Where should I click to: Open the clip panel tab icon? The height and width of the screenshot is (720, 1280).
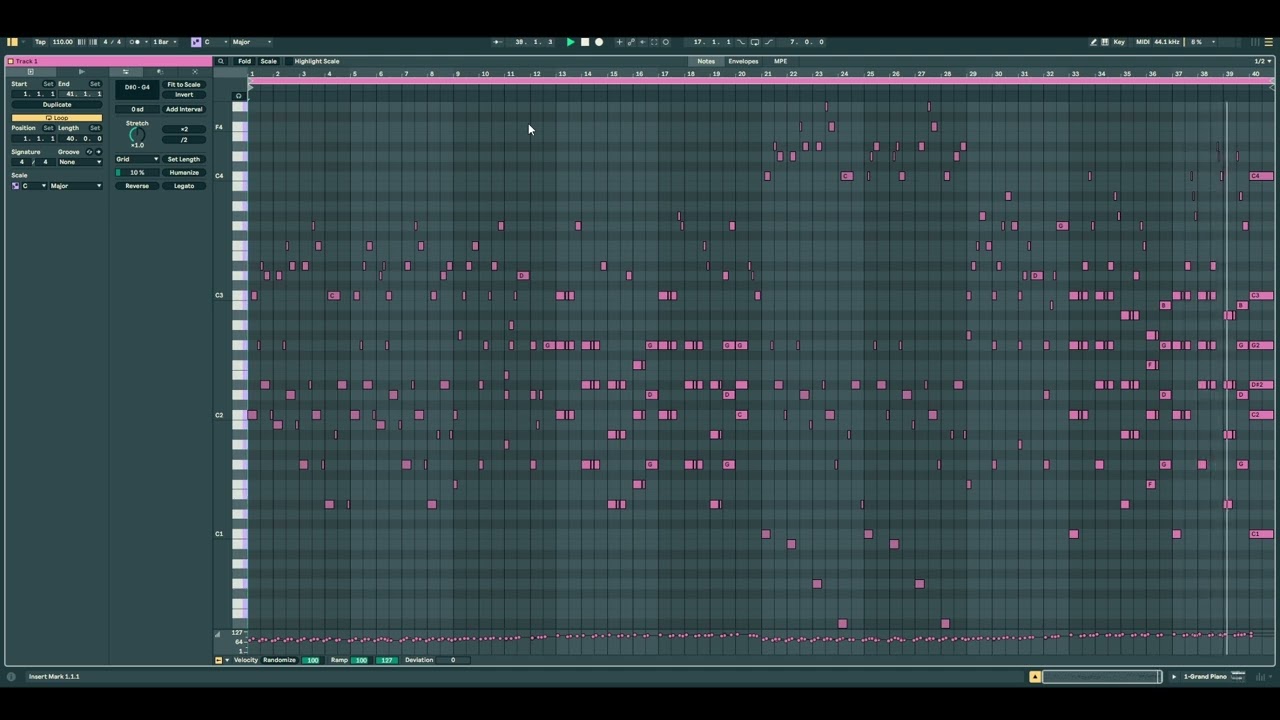pyautogui.click(x=31, y=72)
